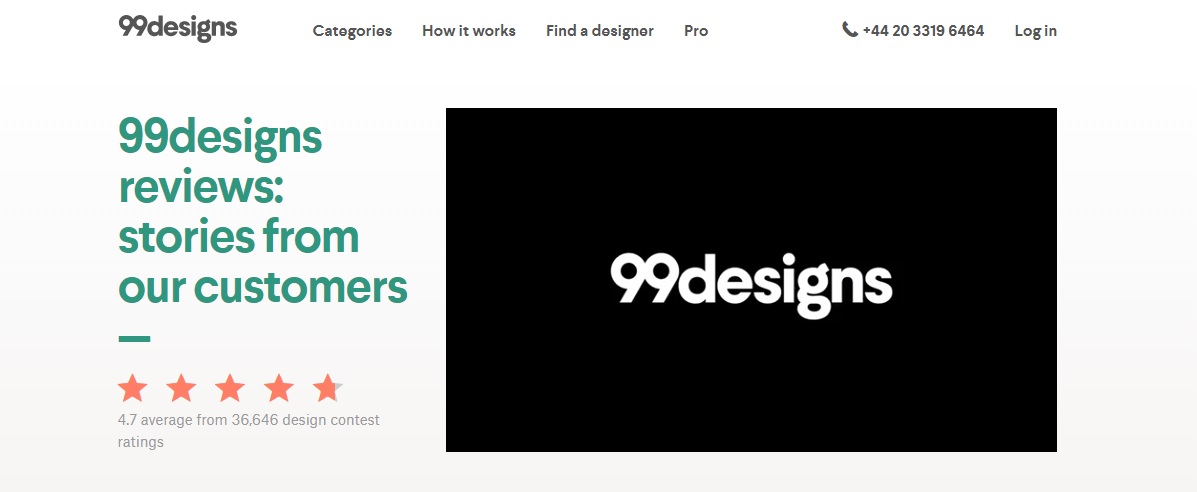Click the phone icon beside the number
Image resolution: width=1197 pixels, height=492 pixels.
pyautogui.click(x=850, y=30)
